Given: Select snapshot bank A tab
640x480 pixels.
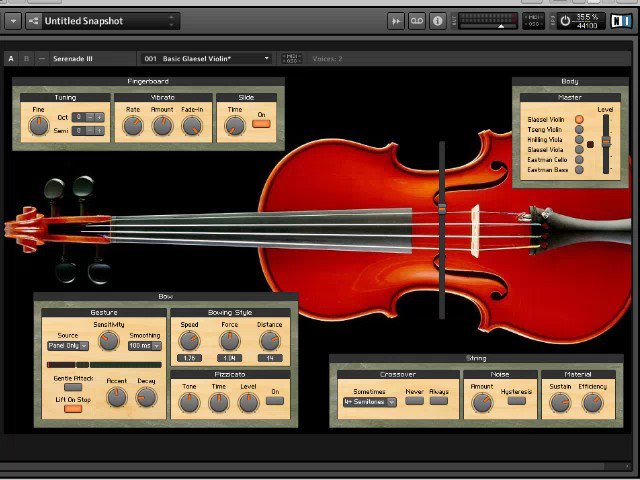Looking at the screenshot, I should point(11,59).
